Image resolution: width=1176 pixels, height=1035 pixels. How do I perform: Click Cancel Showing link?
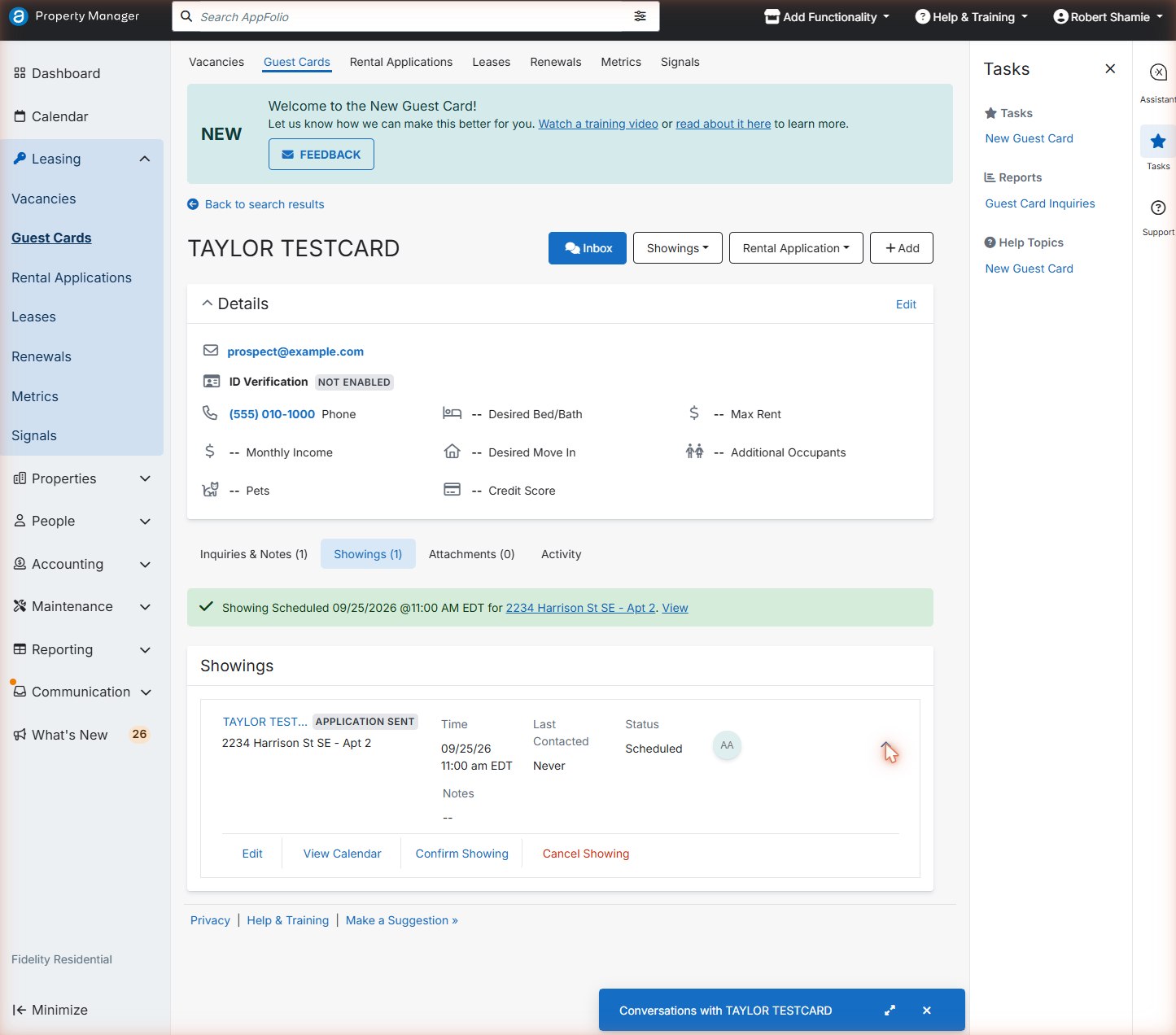pyautogui.click(x=586, y=854)
